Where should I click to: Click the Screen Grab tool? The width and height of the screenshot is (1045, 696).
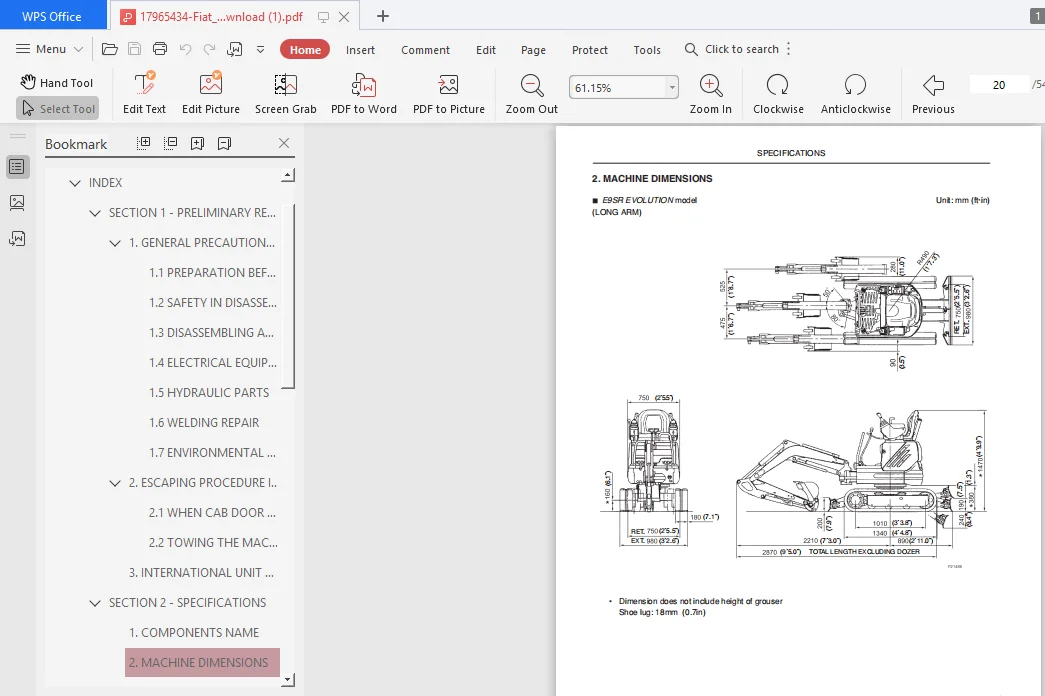point(285,94)
